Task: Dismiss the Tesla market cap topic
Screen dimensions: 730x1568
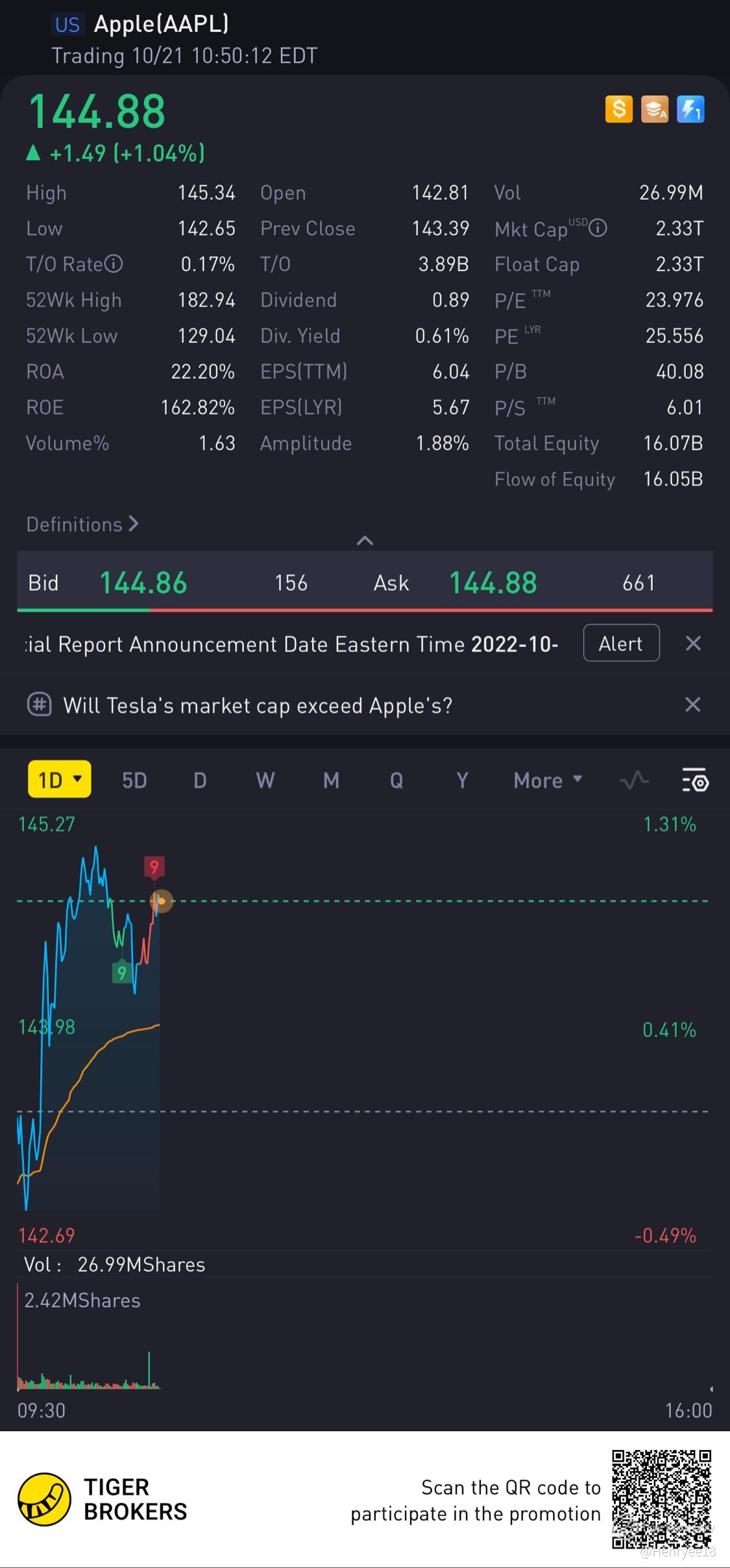Action: coord(693,704)
